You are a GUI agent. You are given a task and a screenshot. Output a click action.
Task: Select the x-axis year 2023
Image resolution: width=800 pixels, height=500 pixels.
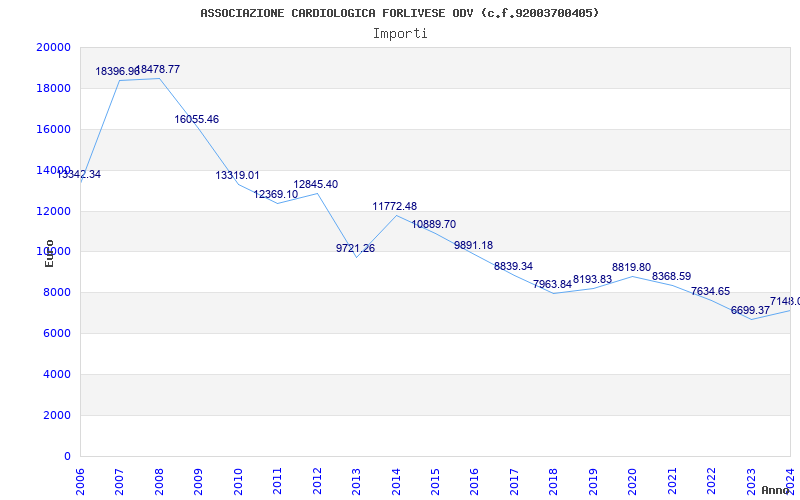click(751, 481)
